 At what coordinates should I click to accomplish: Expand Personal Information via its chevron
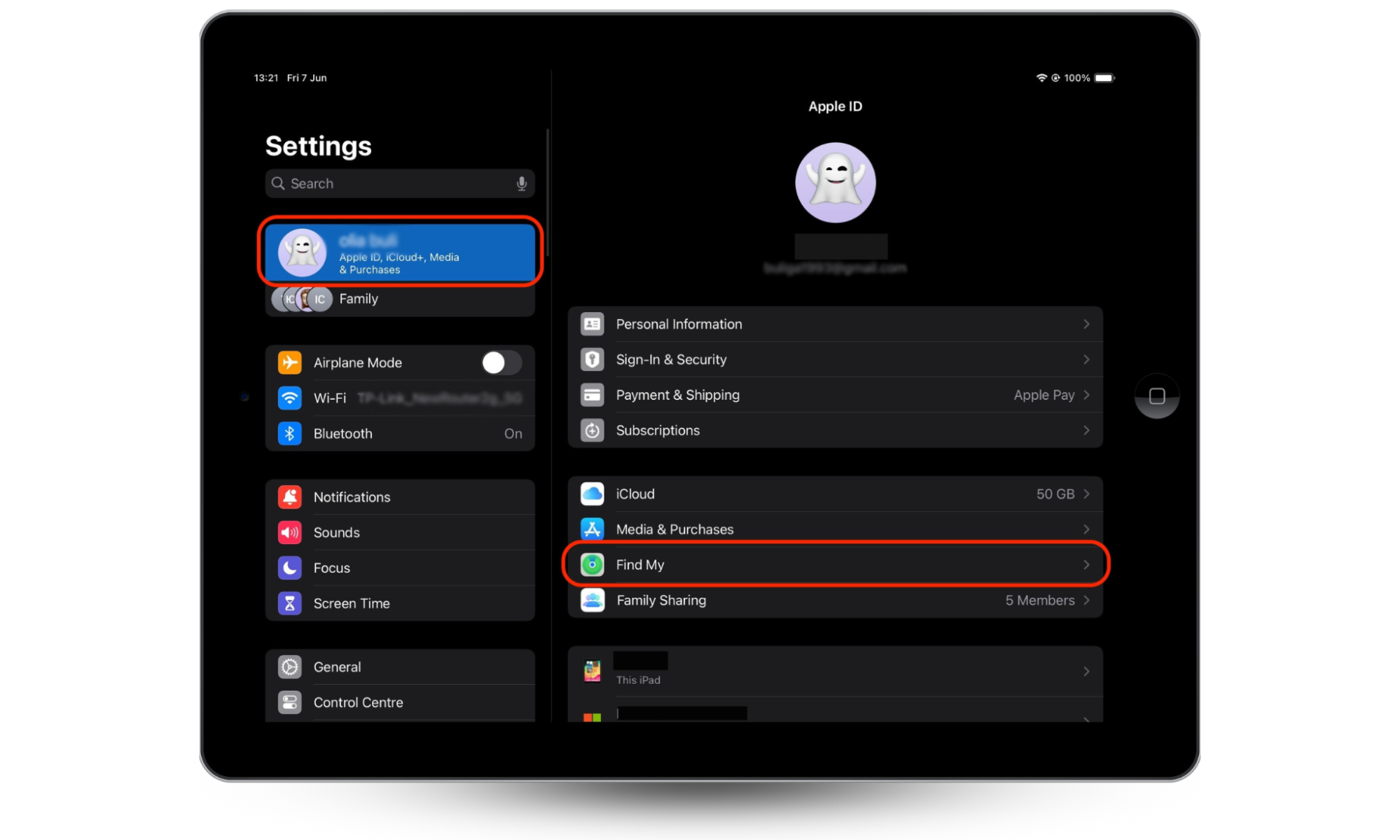(x=1086, y=324)
